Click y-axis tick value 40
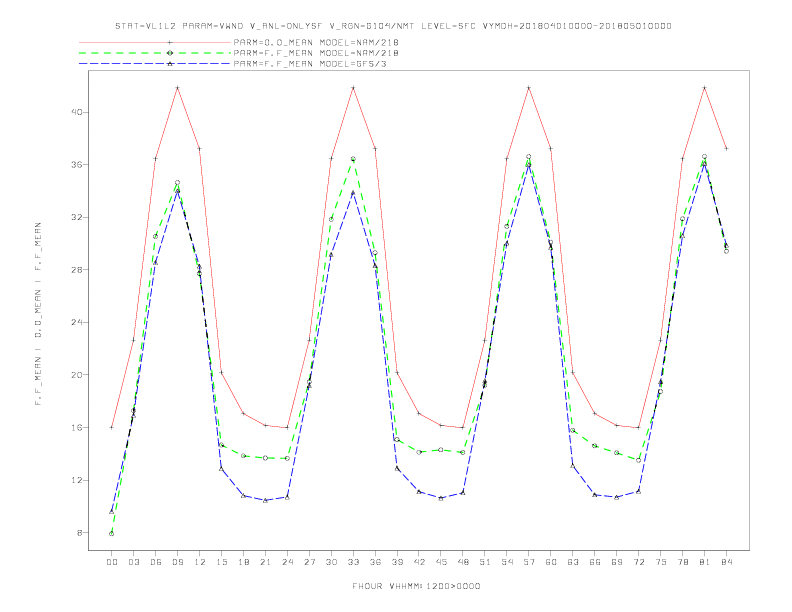The image size is (792, 612). [x=77, y=112]
